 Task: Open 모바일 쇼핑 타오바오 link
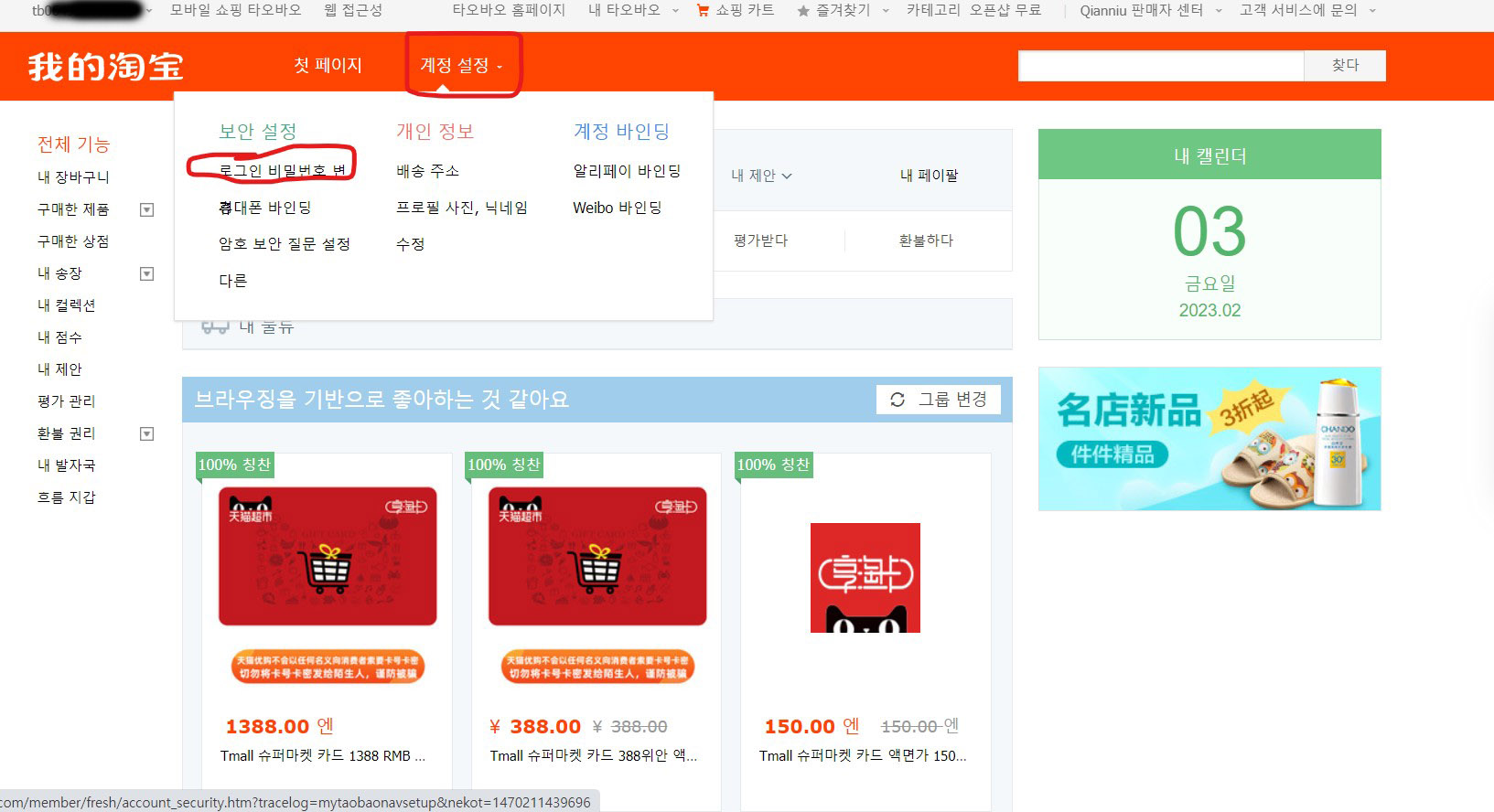coord(236,11)
